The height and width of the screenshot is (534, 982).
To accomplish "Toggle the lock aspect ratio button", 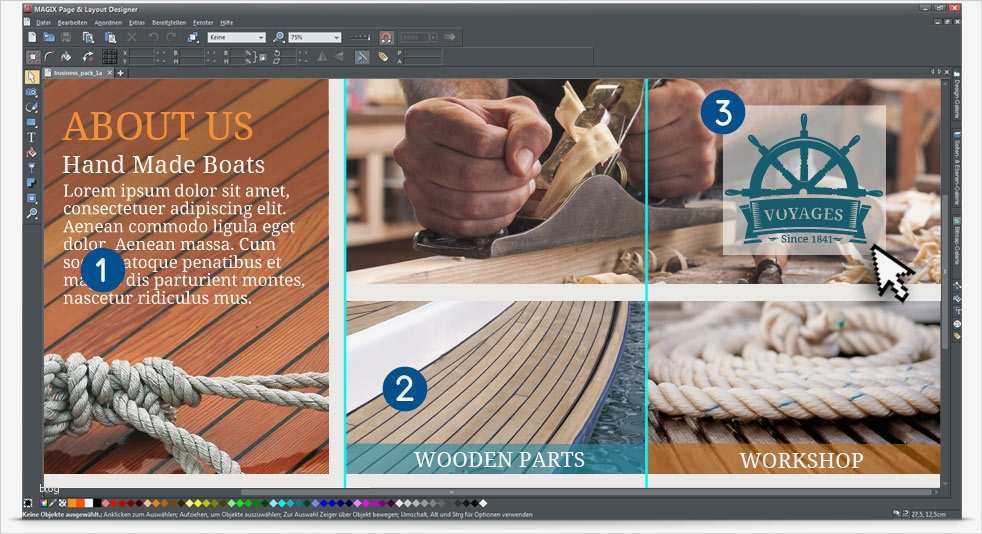I will pos(262,57).
